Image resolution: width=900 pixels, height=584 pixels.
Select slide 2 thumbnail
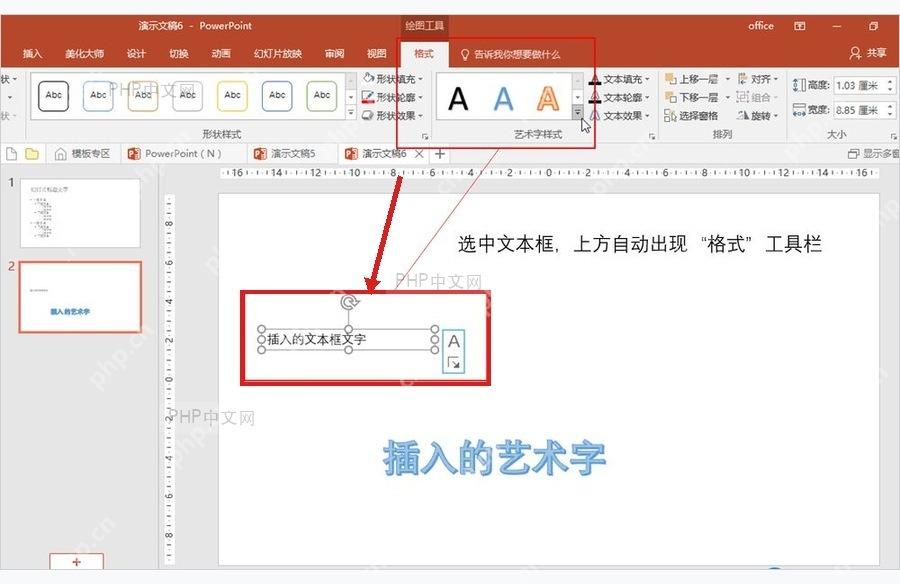80,297
